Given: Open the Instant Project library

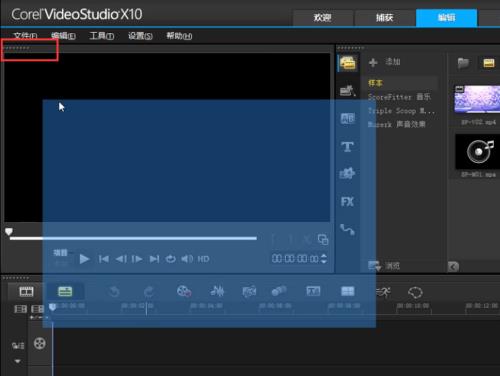Looking at the screenshot, I should 347,91.
